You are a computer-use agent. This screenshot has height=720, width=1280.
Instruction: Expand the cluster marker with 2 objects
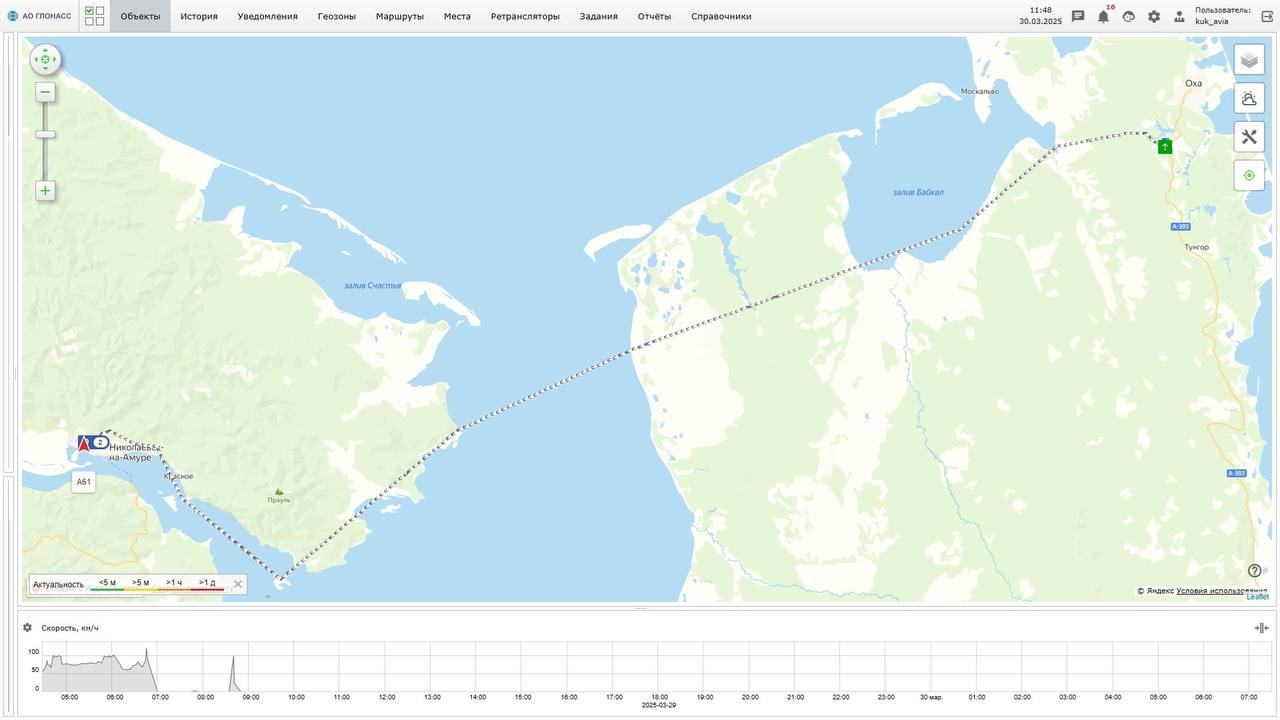click(99, 442)
